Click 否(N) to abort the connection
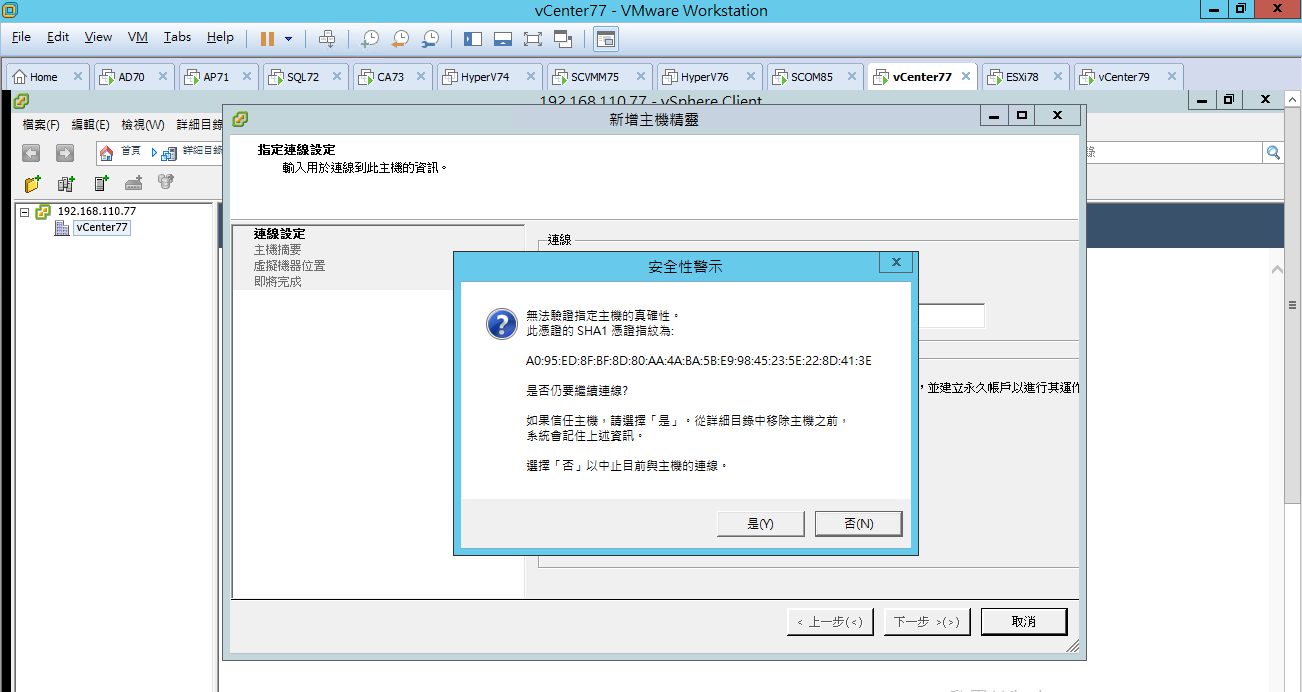The image size is (1302, 692). coord(858,524)
